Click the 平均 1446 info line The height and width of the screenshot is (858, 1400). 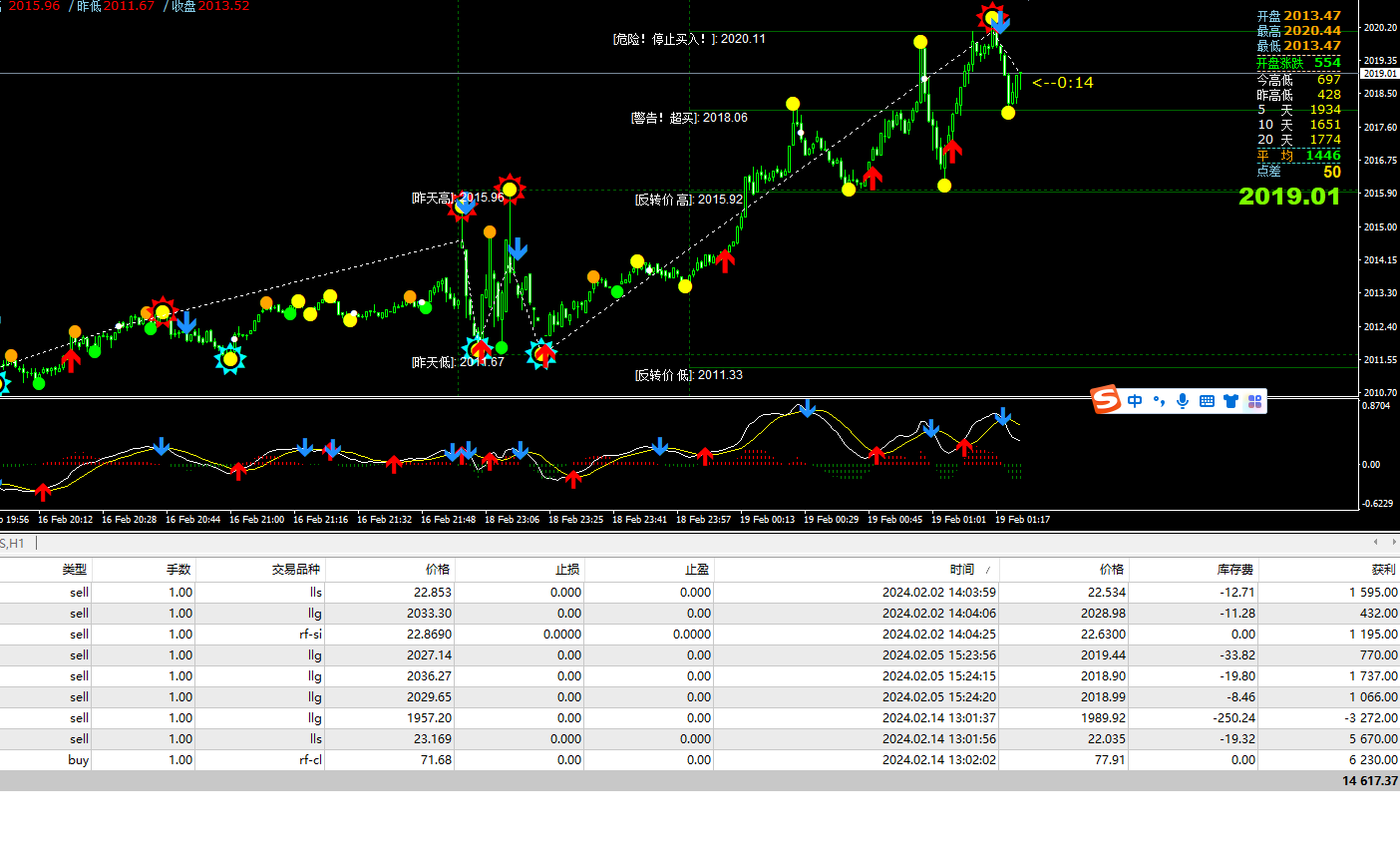click(1298, 156)
